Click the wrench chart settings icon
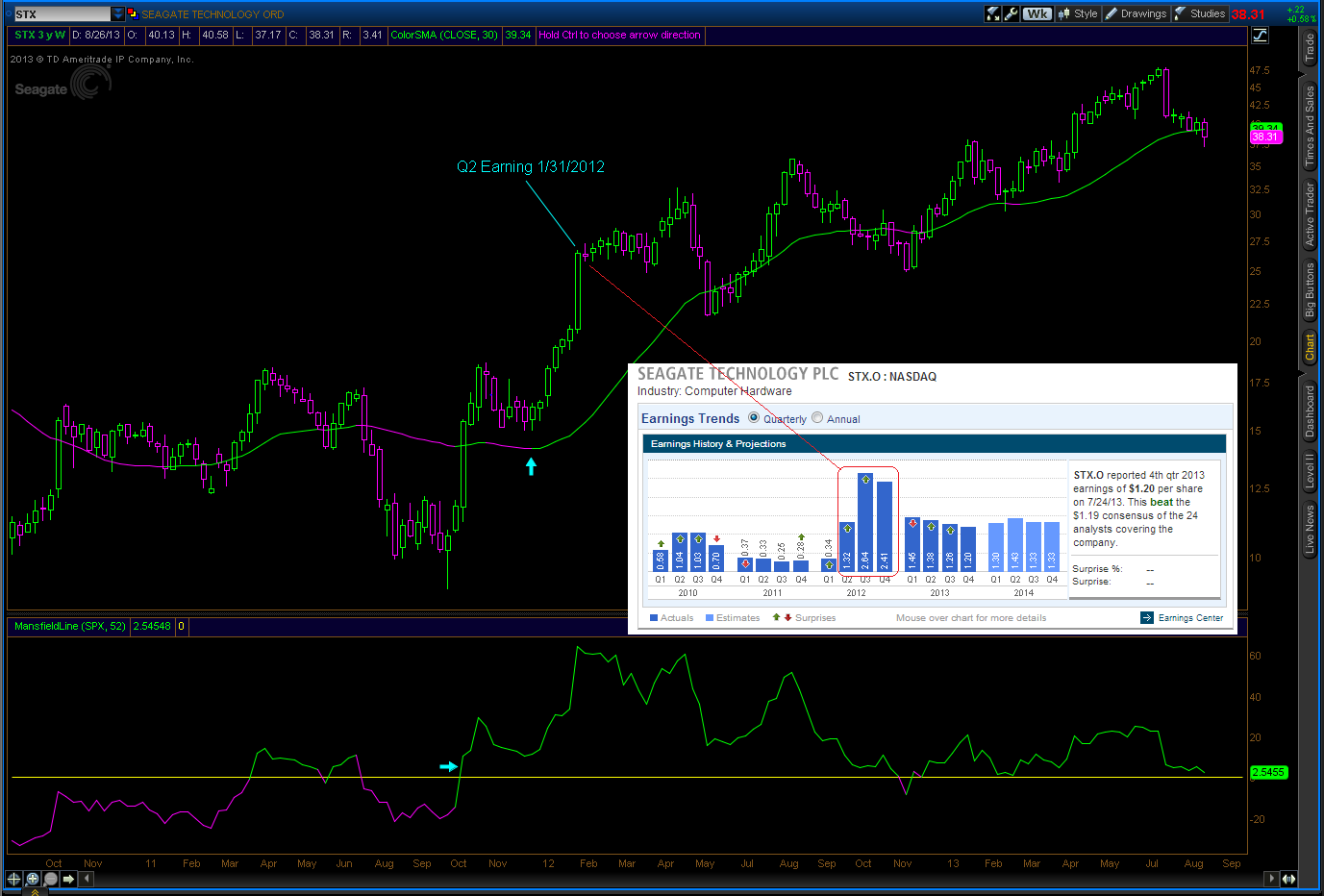 (1012, 13)
